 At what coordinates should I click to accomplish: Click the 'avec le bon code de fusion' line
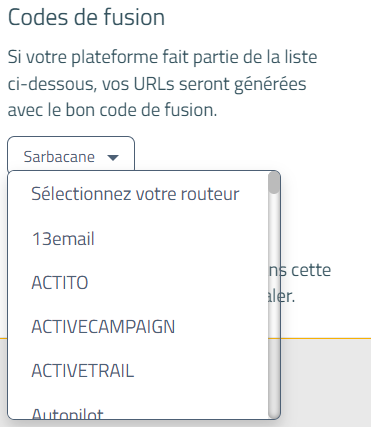click(112, 110)
